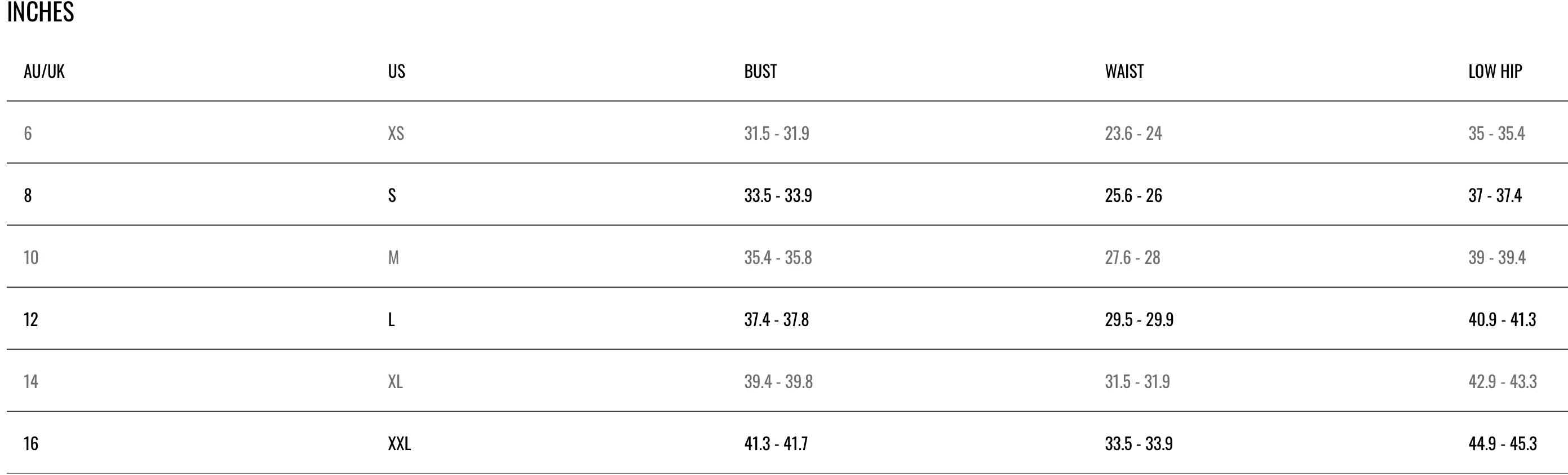Click waist measurement 25.6 - 26
Image resolution: width=1568 pixels, height=475 pixels.
pos(1133,196)
